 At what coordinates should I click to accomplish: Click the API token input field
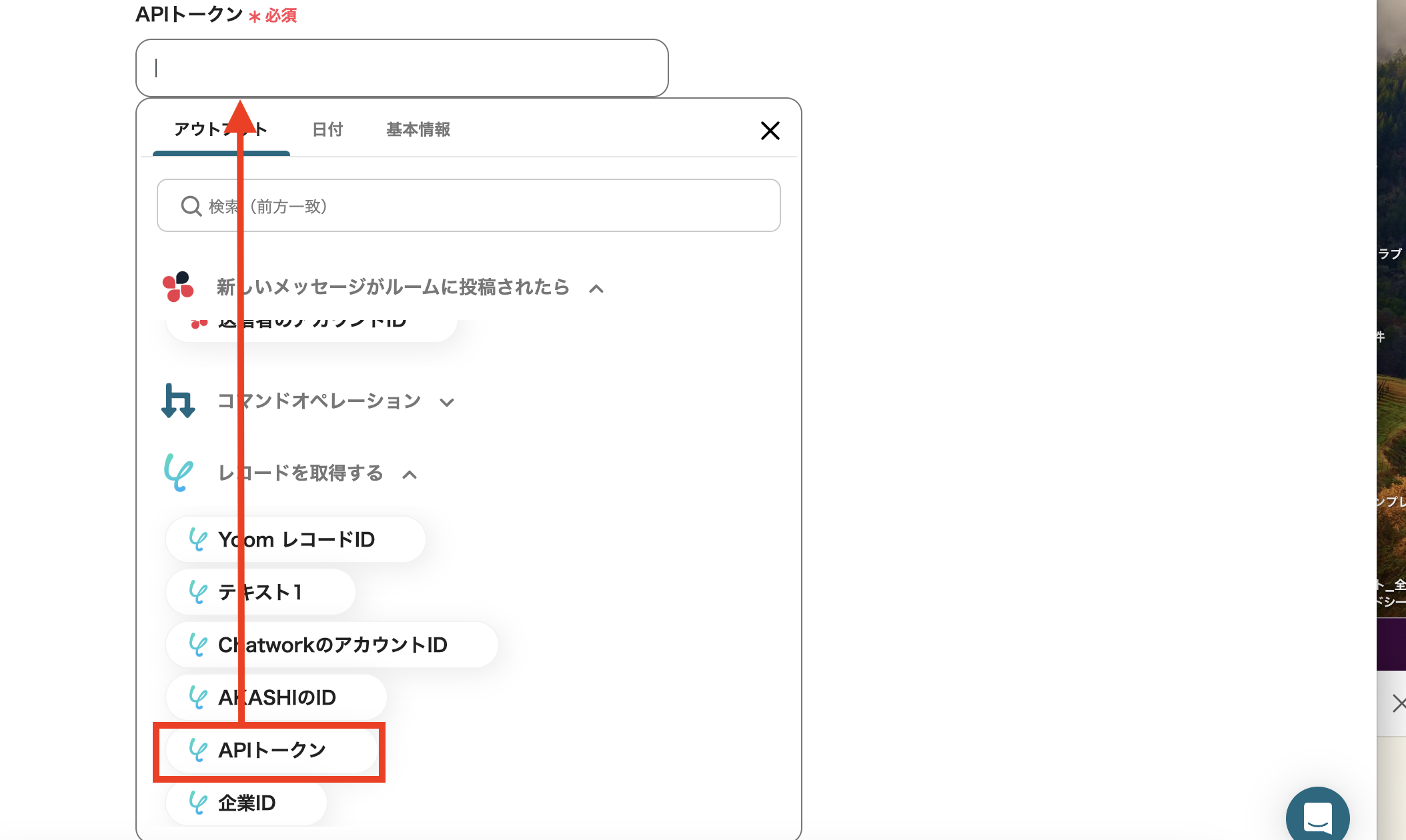point(402,68)
